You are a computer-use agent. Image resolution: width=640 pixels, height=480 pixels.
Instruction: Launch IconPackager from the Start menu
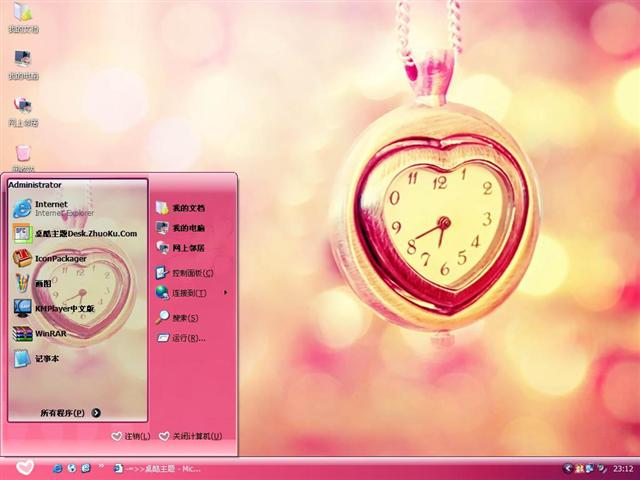pos(60,258)
